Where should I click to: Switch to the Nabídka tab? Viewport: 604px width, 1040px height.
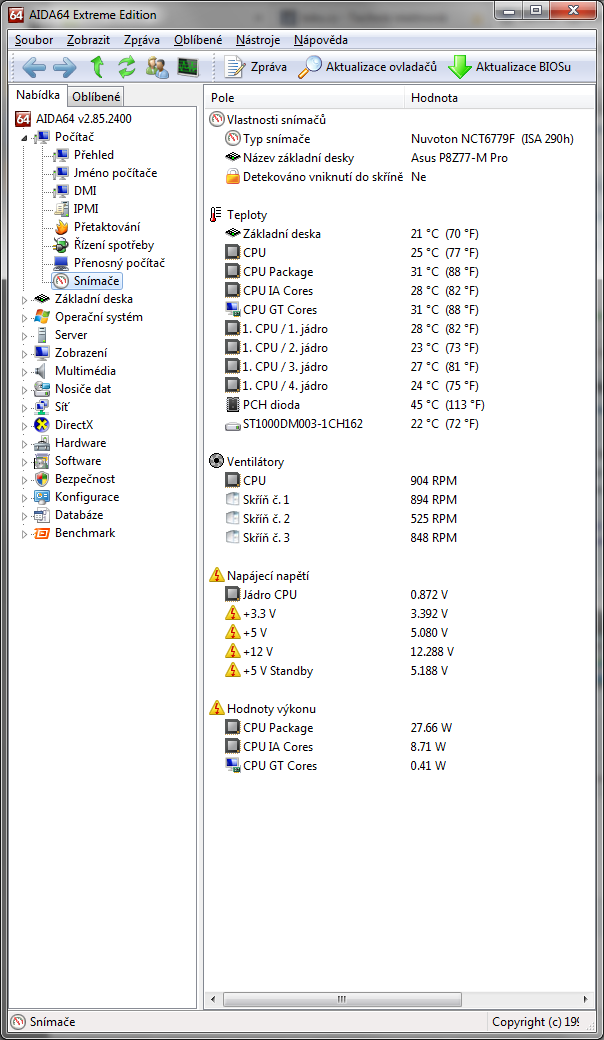(x=38, y=95)
